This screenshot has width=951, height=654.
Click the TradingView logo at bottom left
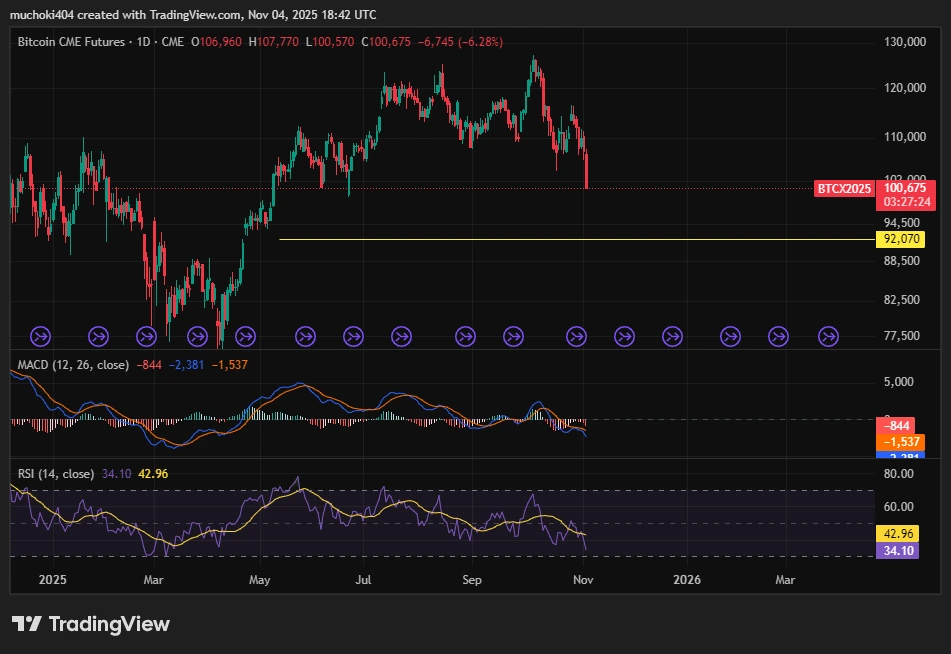[x=90, y=625]
